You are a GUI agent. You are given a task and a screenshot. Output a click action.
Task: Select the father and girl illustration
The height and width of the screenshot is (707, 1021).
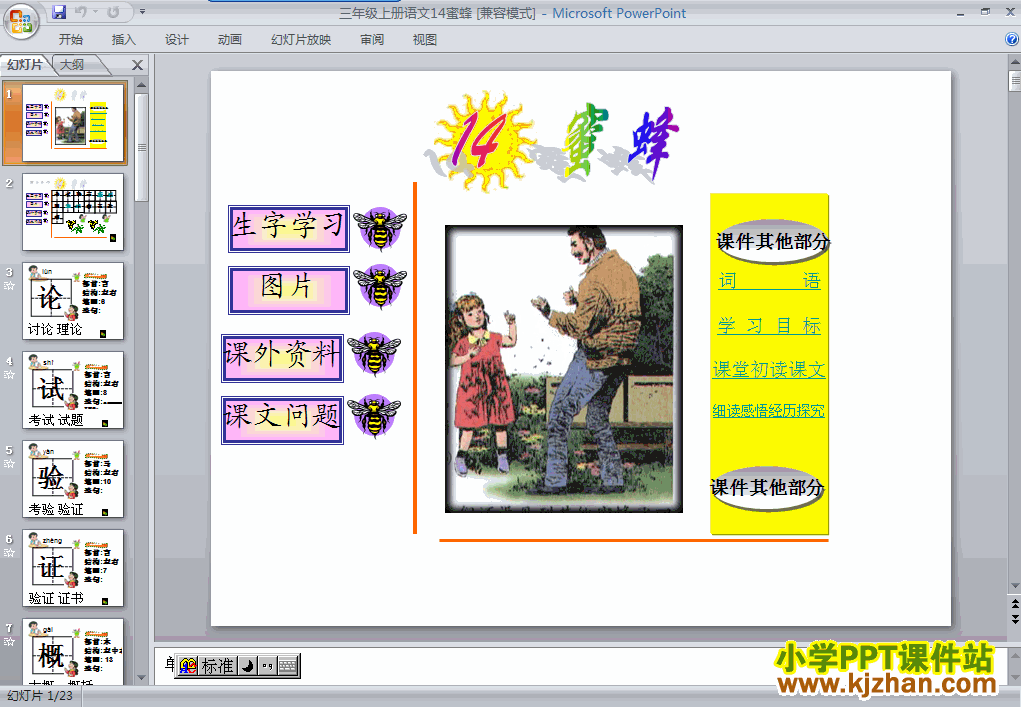564,369
